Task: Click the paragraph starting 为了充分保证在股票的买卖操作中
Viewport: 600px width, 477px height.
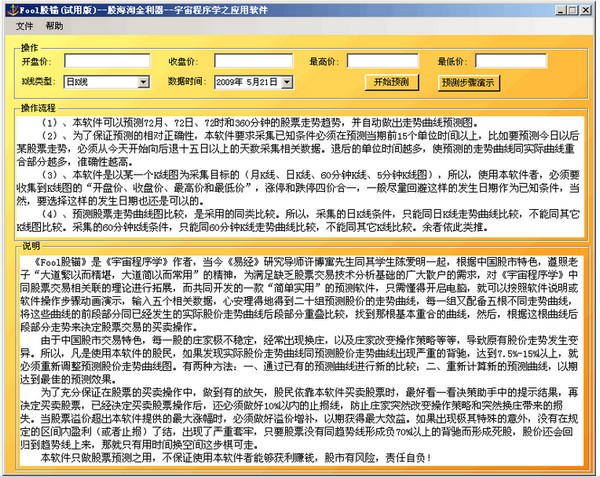Action: (299, 418)
